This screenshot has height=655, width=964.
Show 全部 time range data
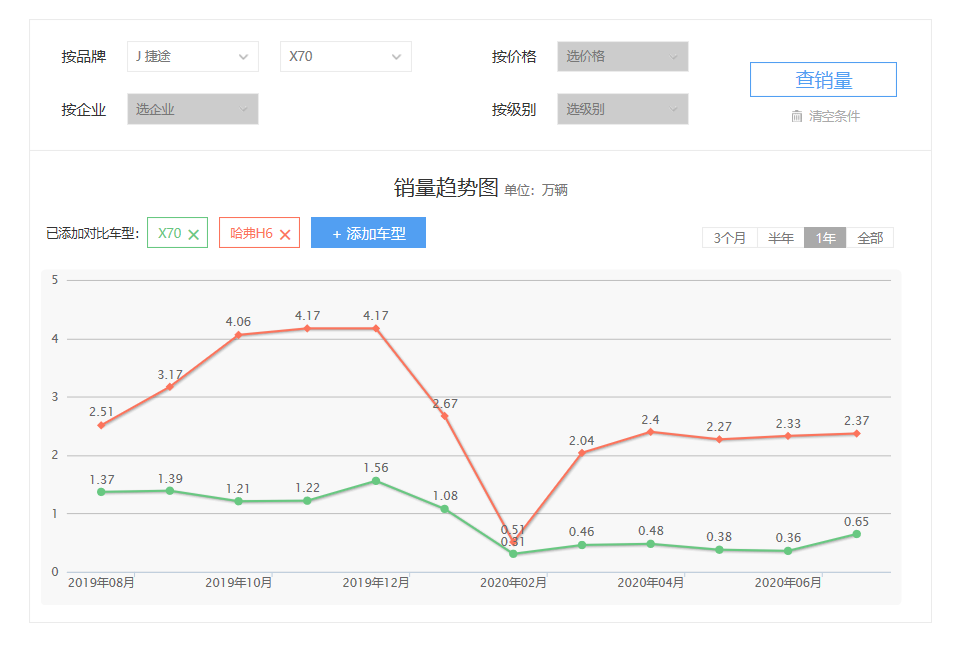pyautogui.click(x=870, y=238)
